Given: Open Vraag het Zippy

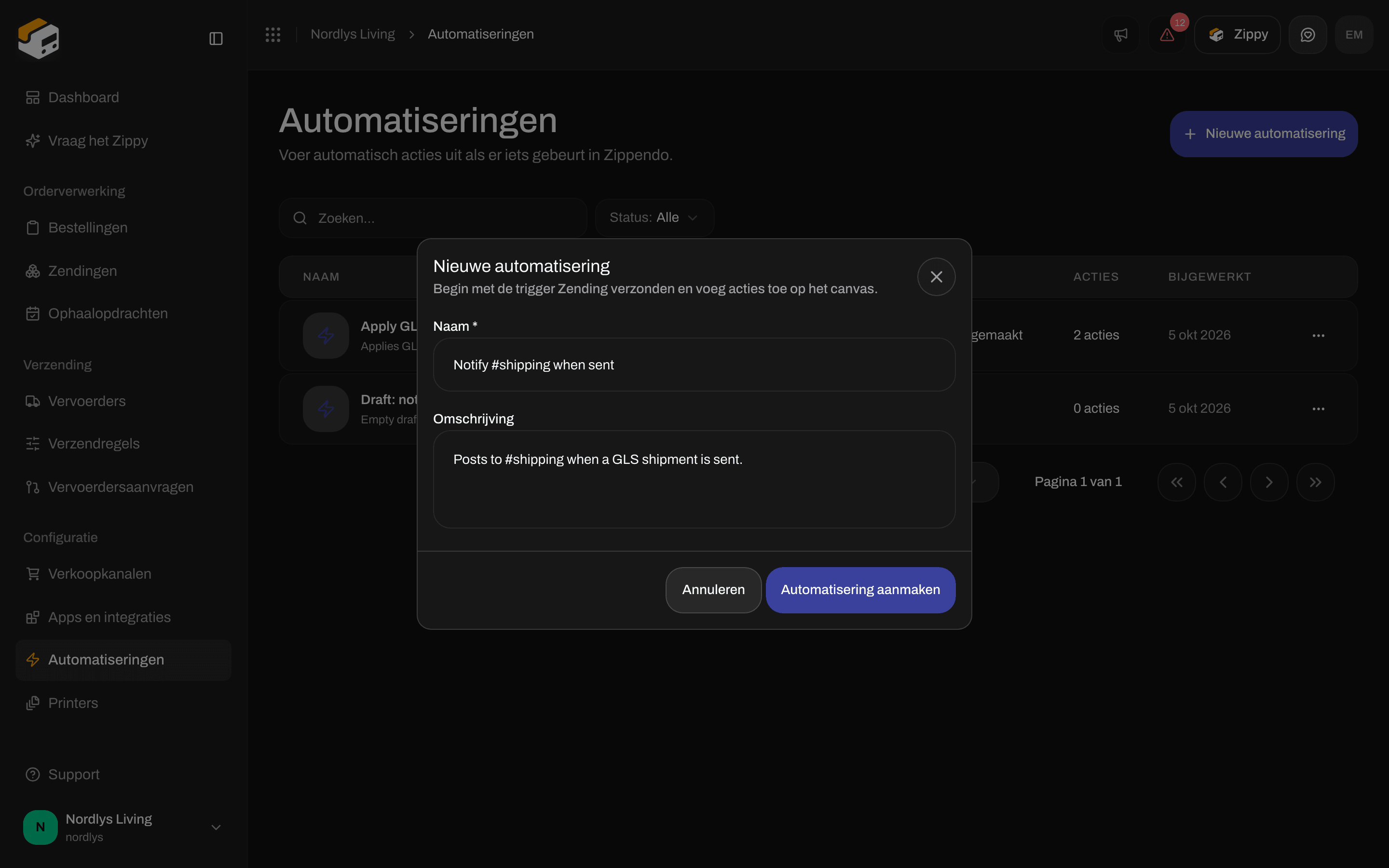Looking at the screenshot, I should 123,141.
